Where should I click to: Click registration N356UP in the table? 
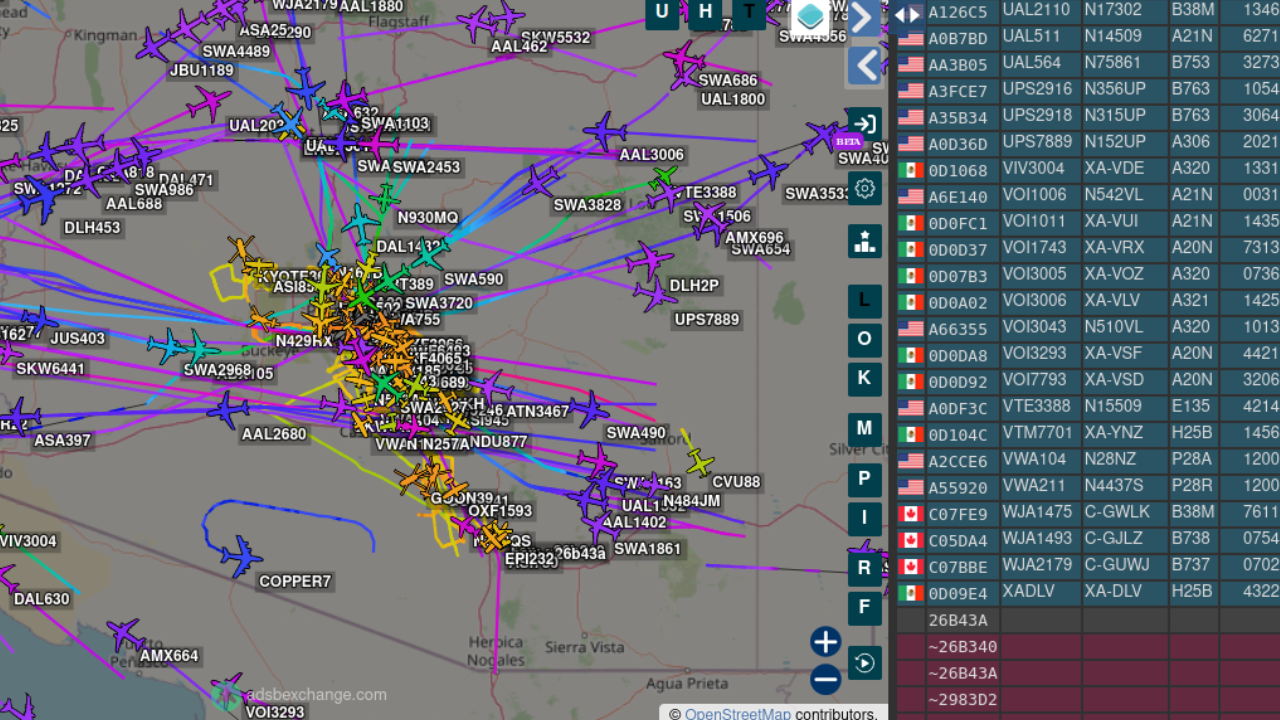(x=1115, y=90)
